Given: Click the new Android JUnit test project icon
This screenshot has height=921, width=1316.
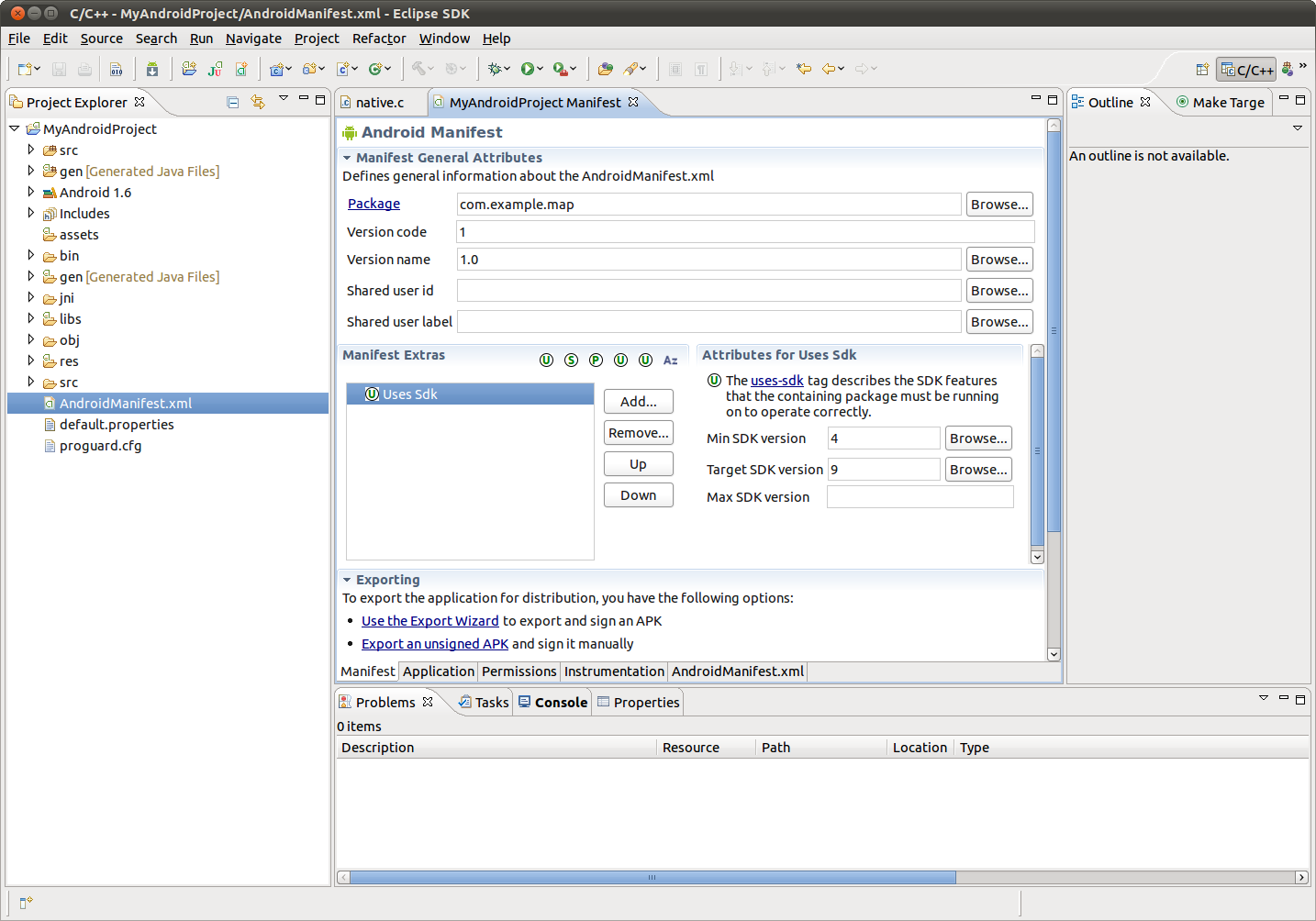Looking at the screenshot, I should (x=216, y=69).
